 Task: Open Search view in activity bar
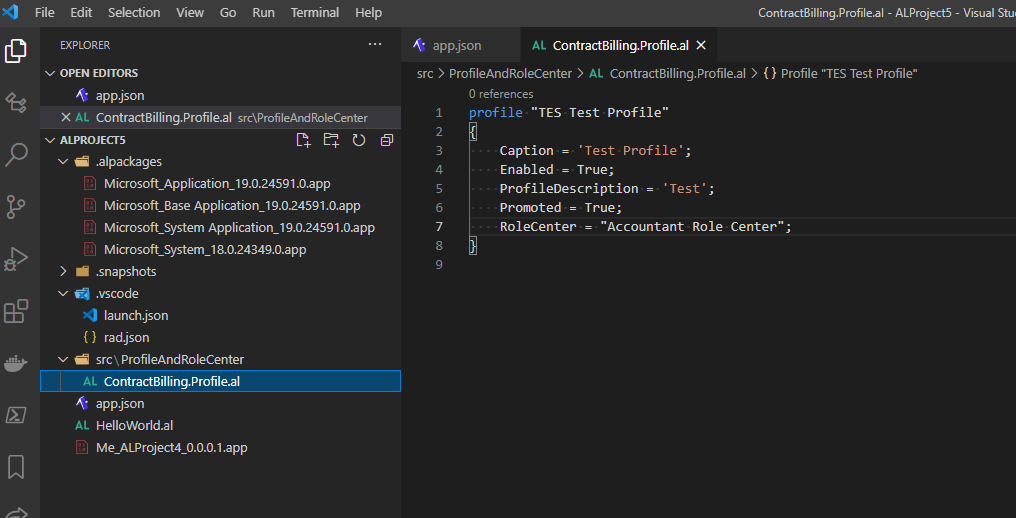(x=16, y=154)
